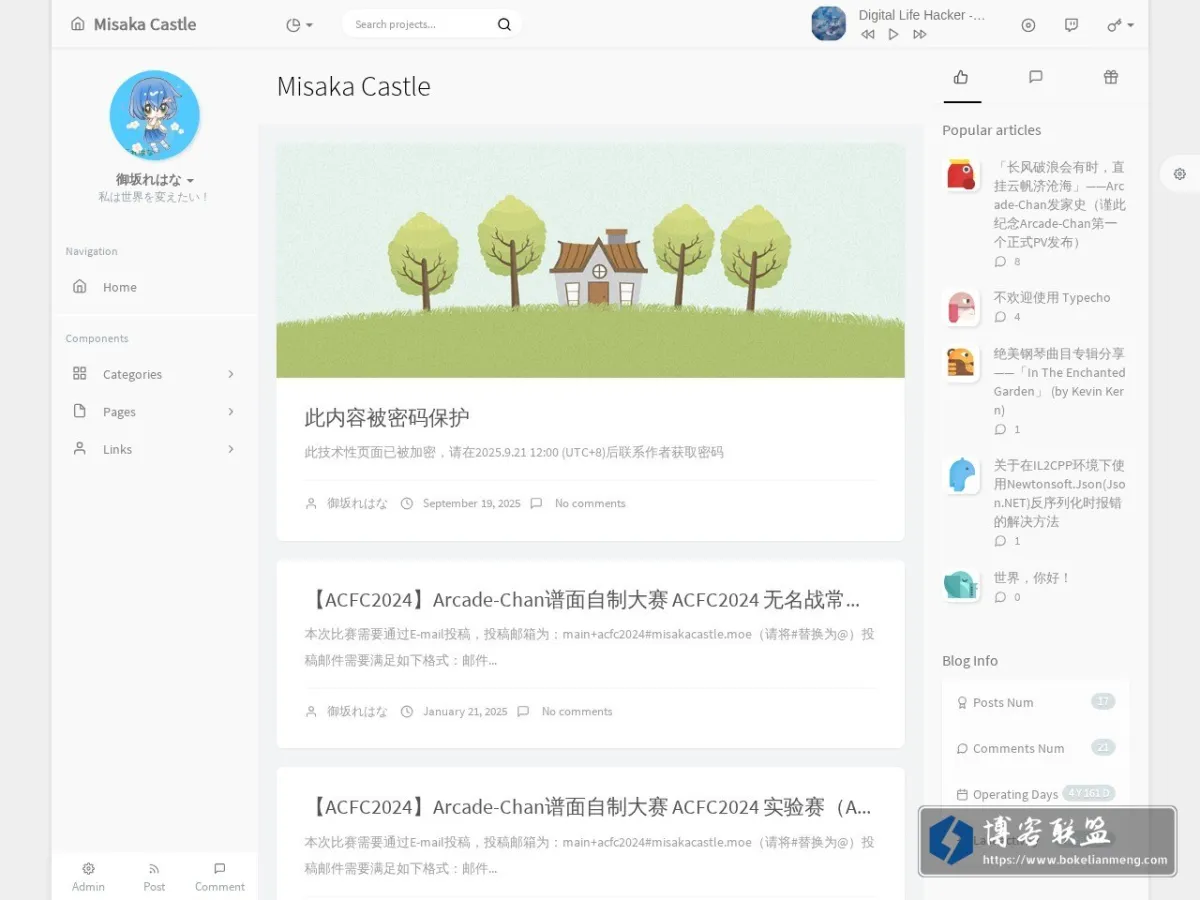Image resolution: width=1200 pixels, height=900 pixels.
Task: Open the ACFC2024 无名战 post title
Action: click(x=582, y=600)
